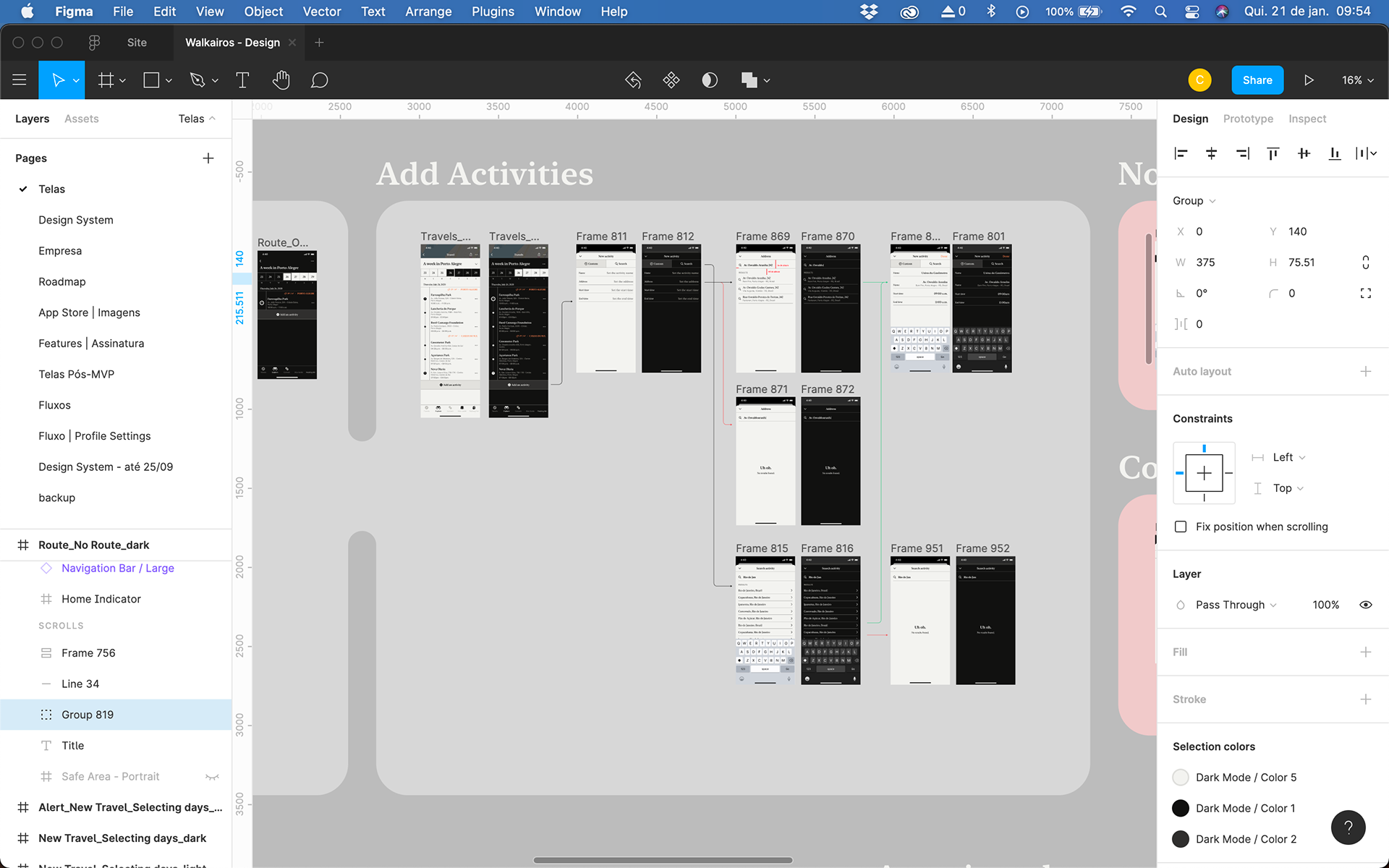This screenshot has width=1389, height=868.
Task: Add a Stroke with plus
Action: [x=1366, y=699]
